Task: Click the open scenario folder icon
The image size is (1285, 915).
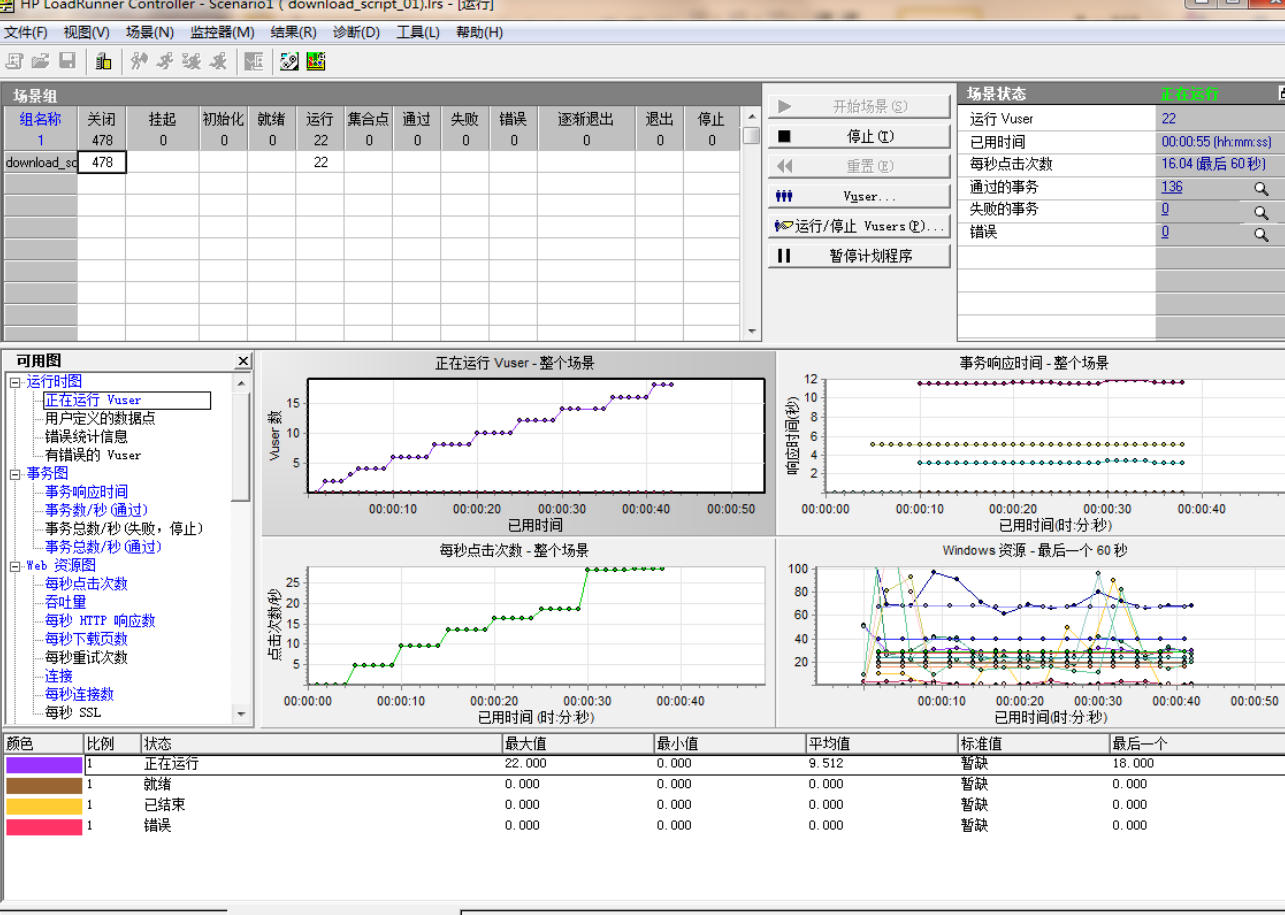Action: [40, 62]
